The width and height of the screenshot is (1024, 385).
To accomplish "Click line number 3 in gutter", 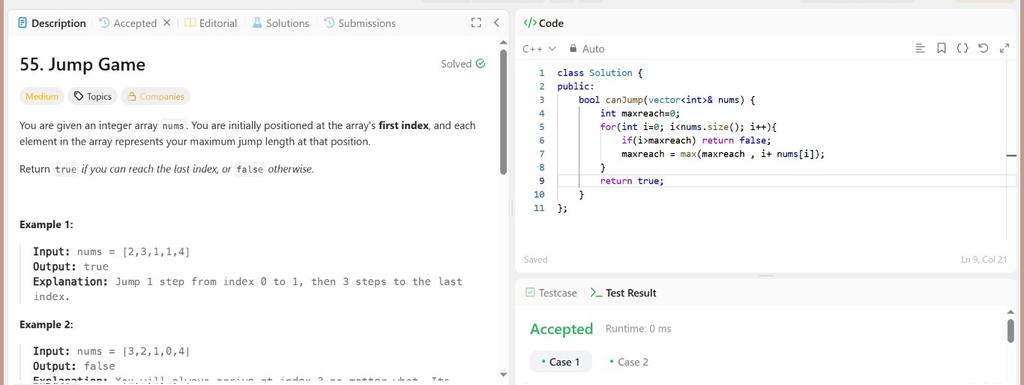I will click(x=541, y=100).
